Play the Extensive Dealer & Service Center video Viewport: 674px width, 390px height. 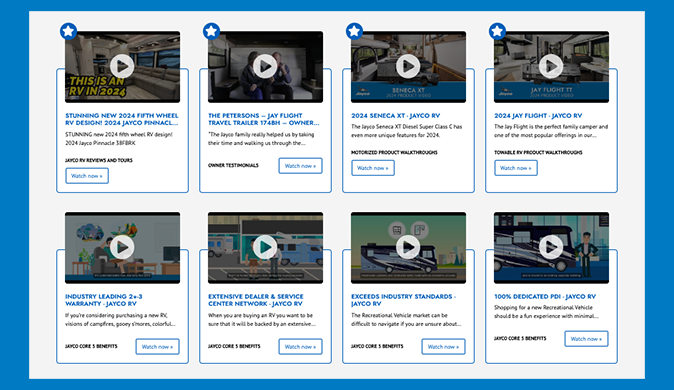click(x=265, y=247)
